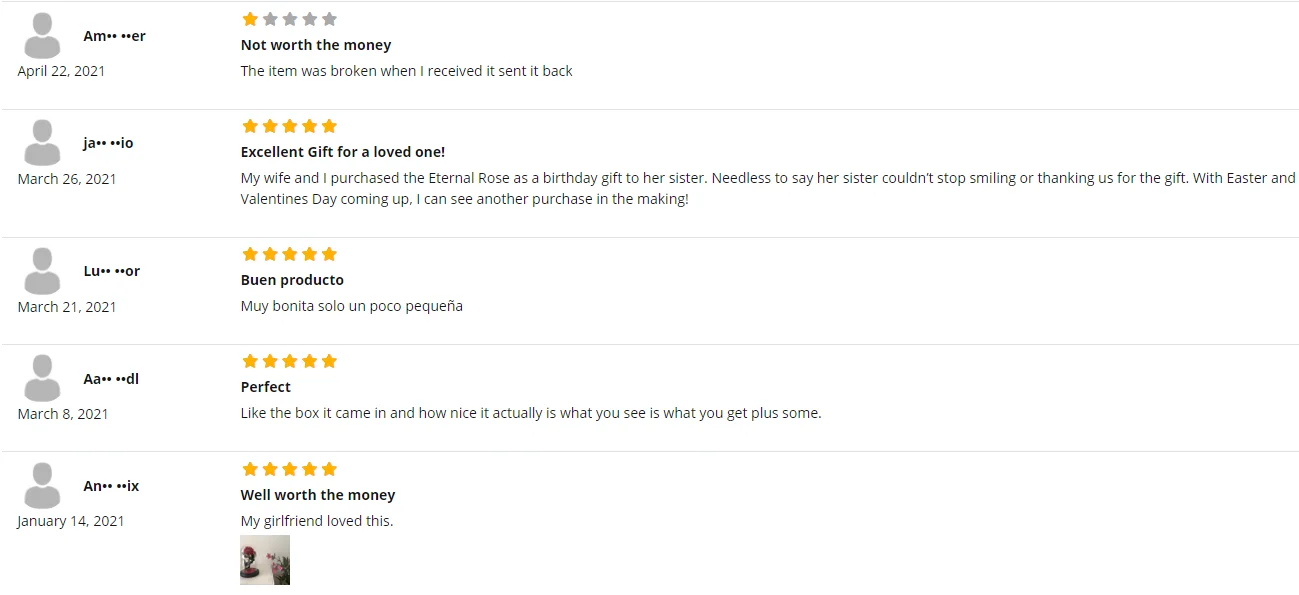Click the 'The item was broken' review text

pos(406,71)
